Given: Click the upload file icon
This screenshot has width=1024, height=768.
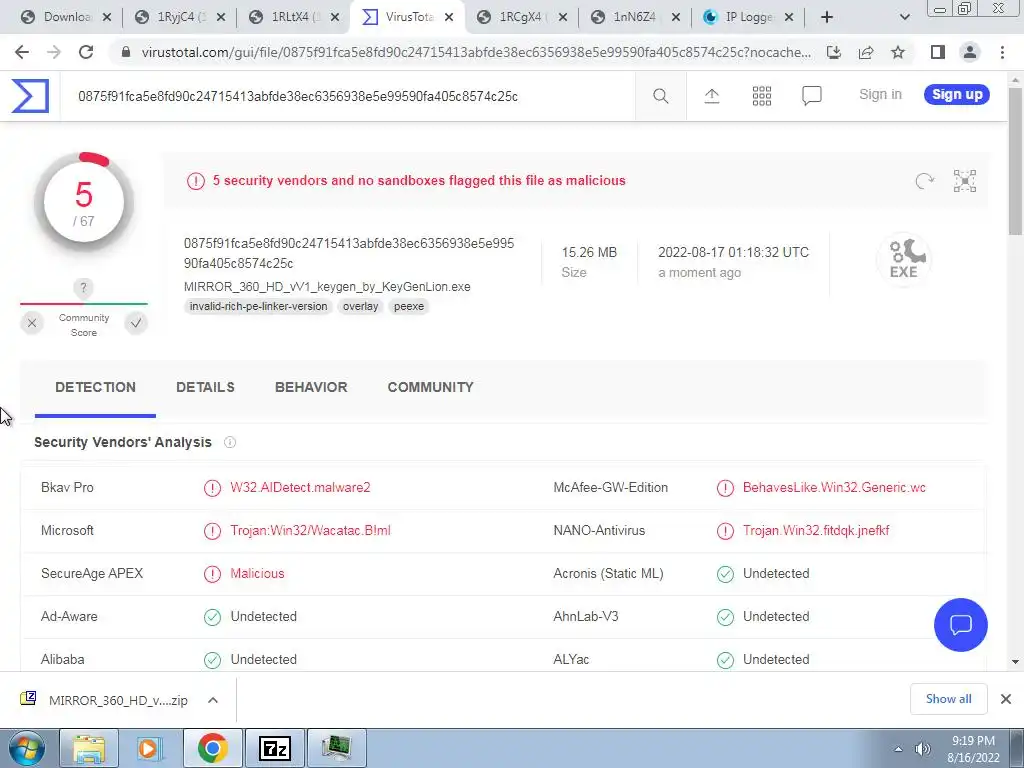Looking at the screenshot, I should [x=712, y=96].
